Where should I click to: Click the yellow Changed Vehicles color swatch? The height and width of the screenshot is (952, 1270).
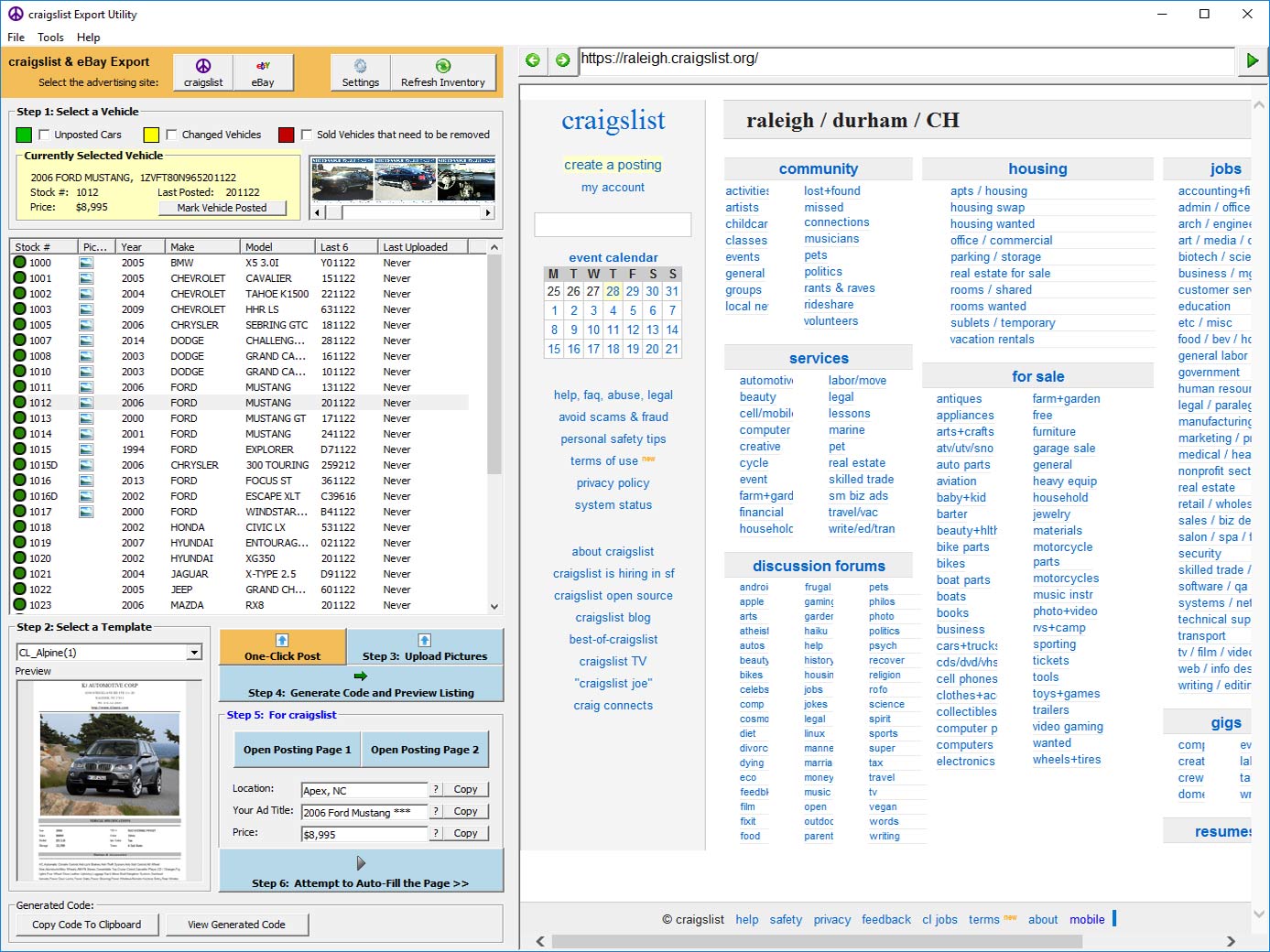pos(151,135)
